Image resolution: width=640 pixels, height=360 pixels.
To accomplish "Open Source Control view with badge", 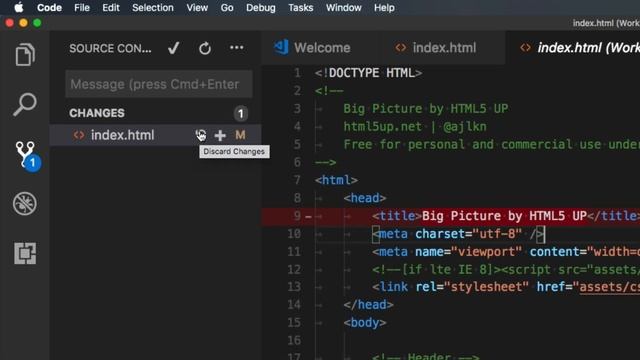I will point(27,156).
